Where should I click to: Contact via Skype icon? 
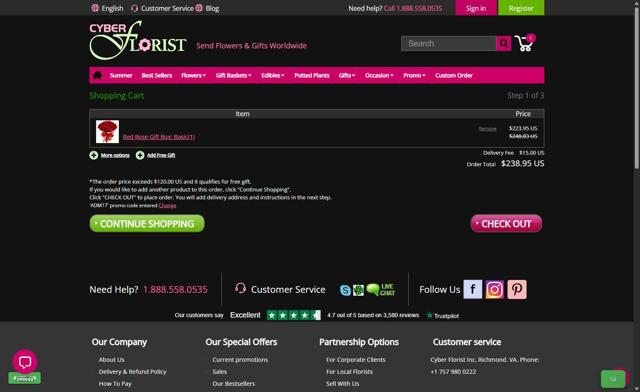click(x=345, y=290)
